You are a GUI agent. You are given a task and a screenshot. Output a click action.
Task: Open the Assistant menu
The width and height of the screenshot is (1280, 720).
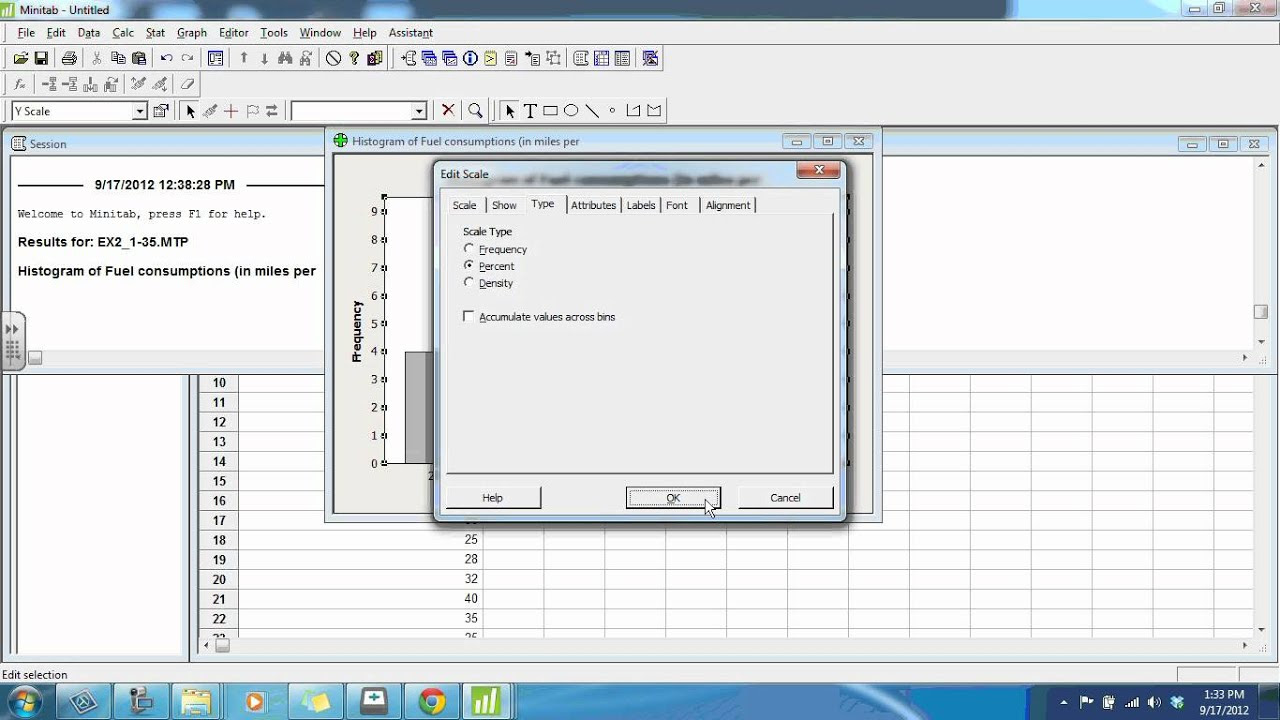(411, 33)
